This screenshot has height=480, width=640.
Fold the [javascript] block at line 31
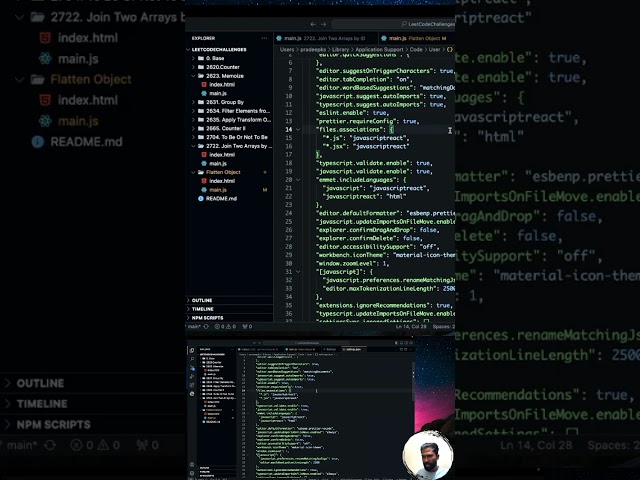pos(298,271)
